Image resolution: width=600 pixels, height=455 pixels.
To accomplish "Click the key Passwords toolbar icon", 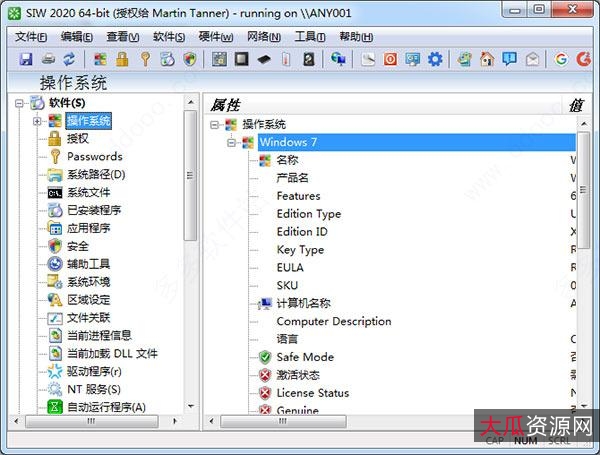I will coord(145,59).
